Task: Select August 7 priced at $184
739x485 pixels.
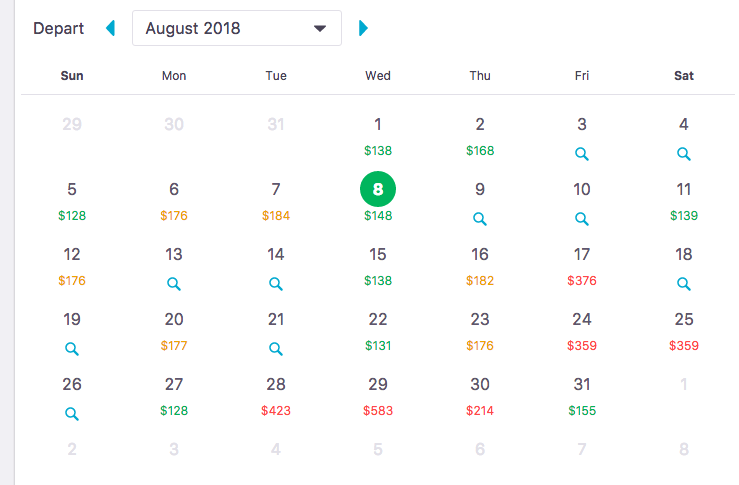Action: pos(276,201)
